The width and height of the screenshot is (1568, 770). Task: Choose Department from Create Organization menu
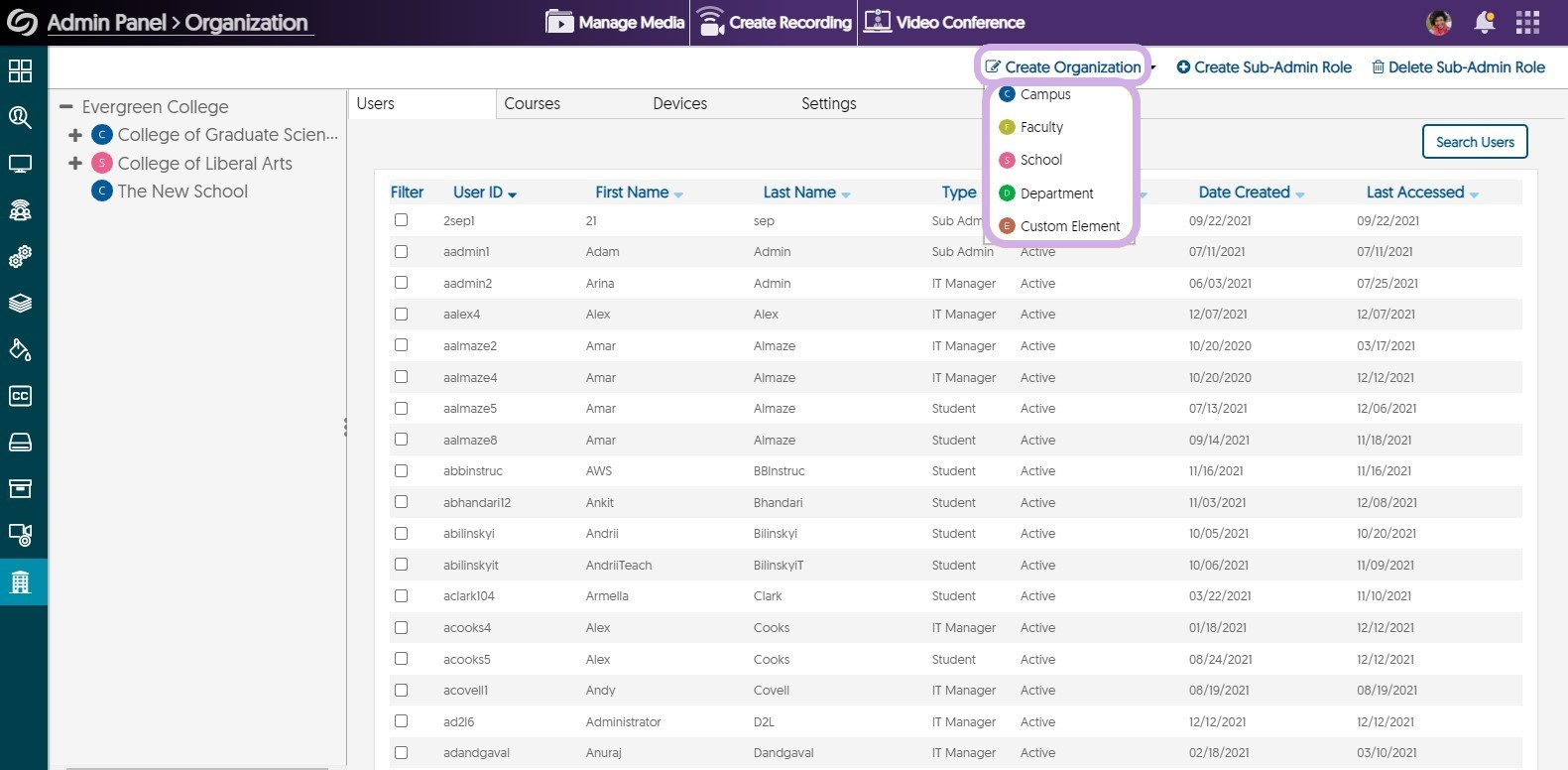pos(1056,193)
